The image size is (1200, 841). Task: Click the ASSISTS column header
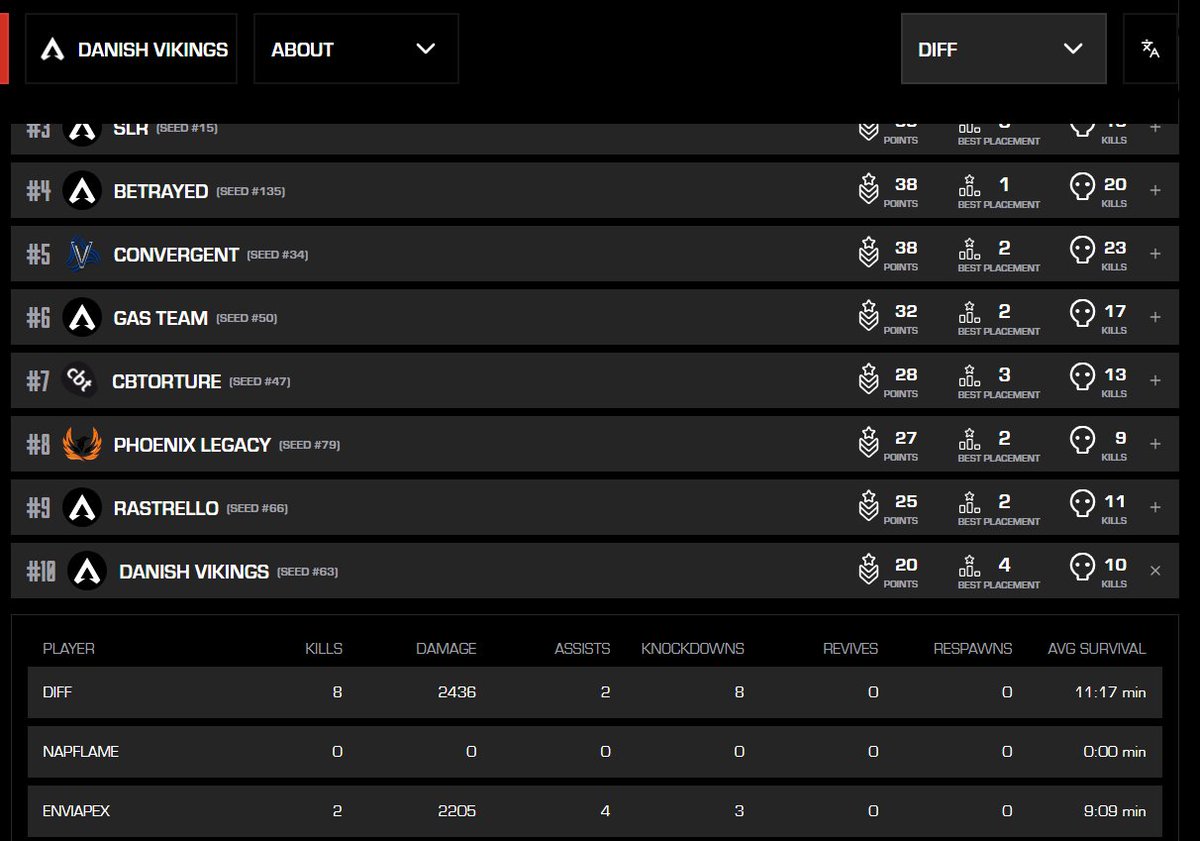coord(582,649)
